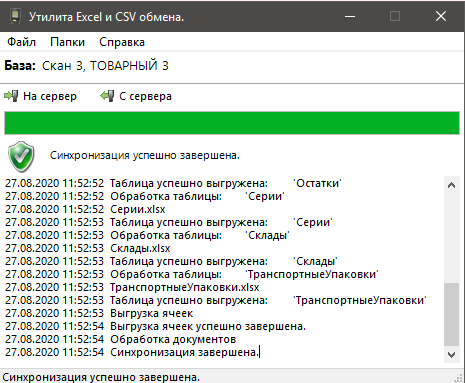Screen dimensions: 465x383
Task: Click log line Обработка таблицы 'Серии'
Action: pyautogui.click(x=144, y=196)
